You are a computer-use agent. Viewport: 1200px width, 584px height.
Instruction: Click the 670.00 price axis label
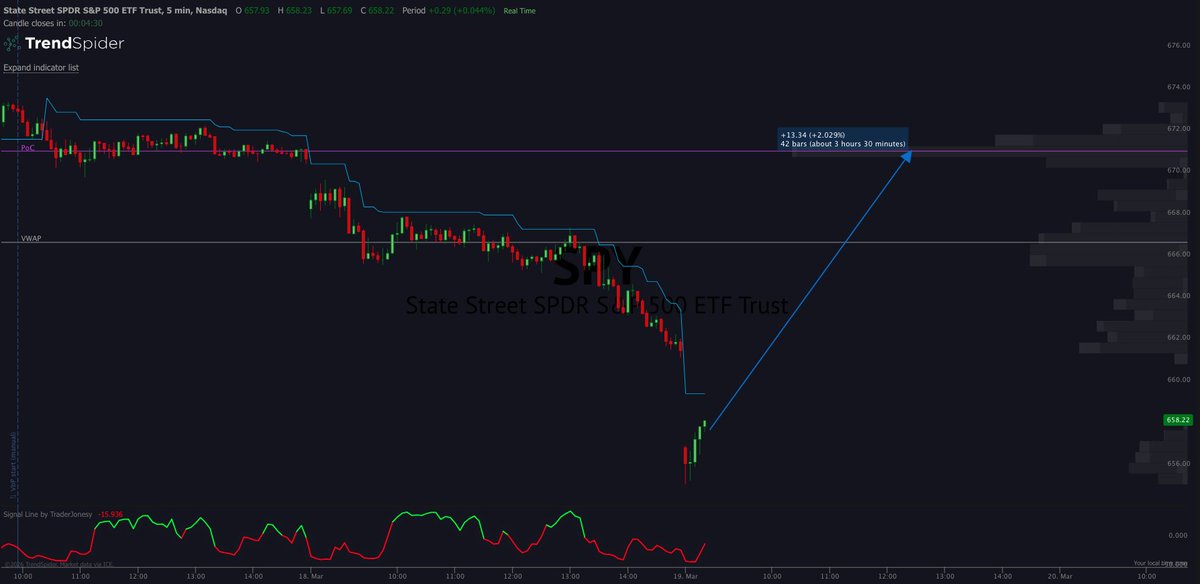pos(1177,171)
